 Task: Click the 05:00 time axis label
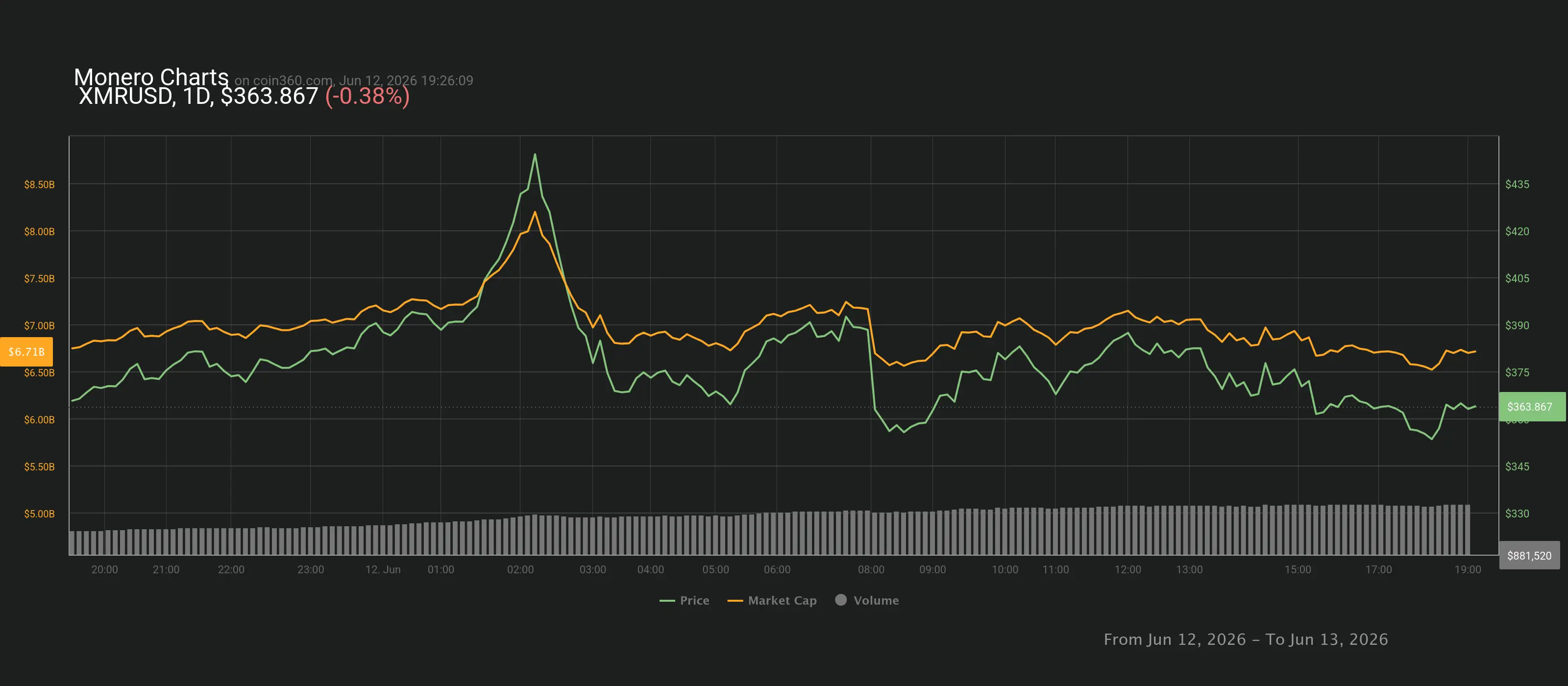(716, 569)
